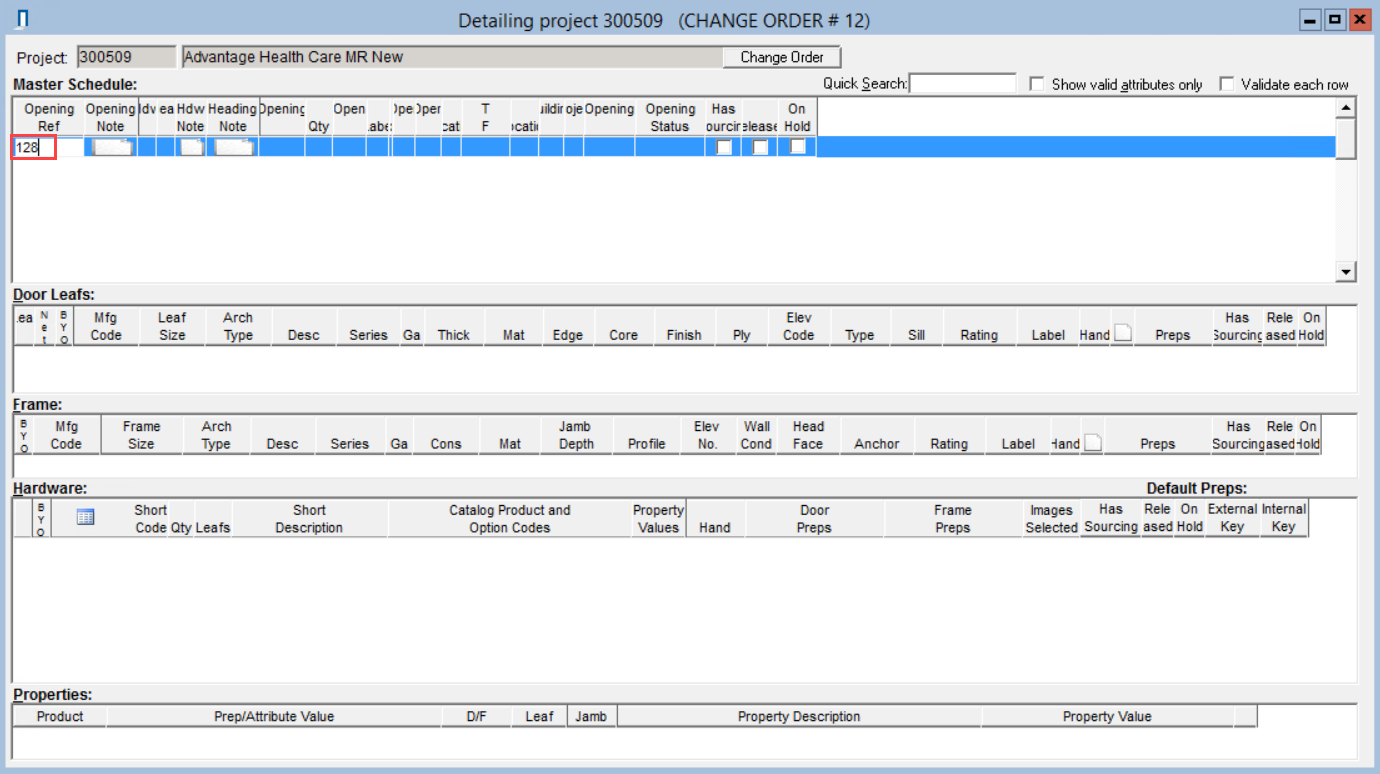Viewport: 1380px width, 774px height.
Task: Toggle the Validate each row checkbox
Action: [x=1226, y=84]
